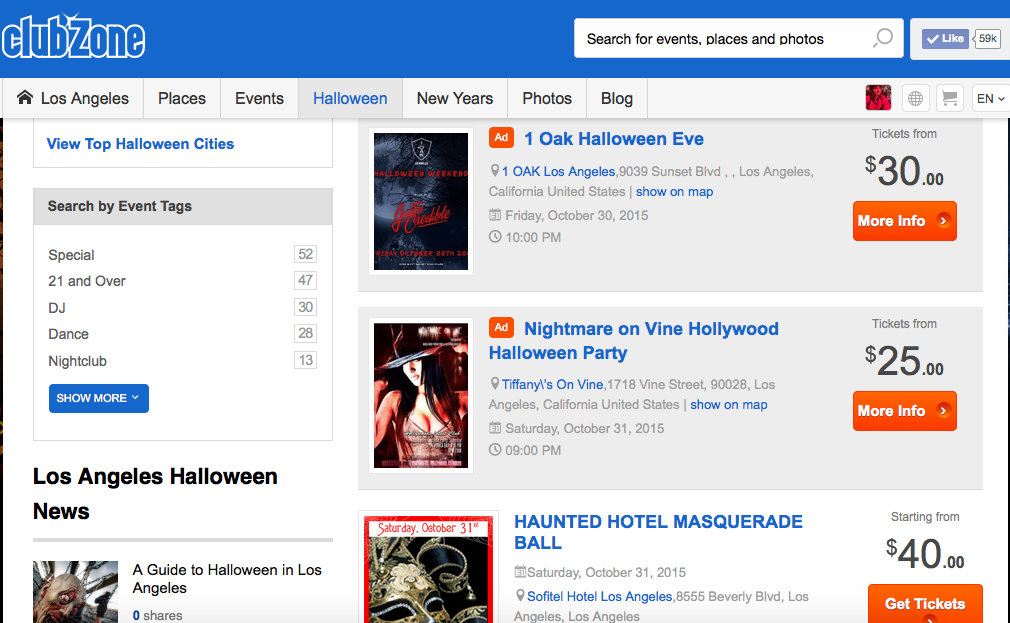Image resolution: width=1010 pixels, height=623 pixels.
Task: Open the Photos tab
Action: [x=547, y=99]
